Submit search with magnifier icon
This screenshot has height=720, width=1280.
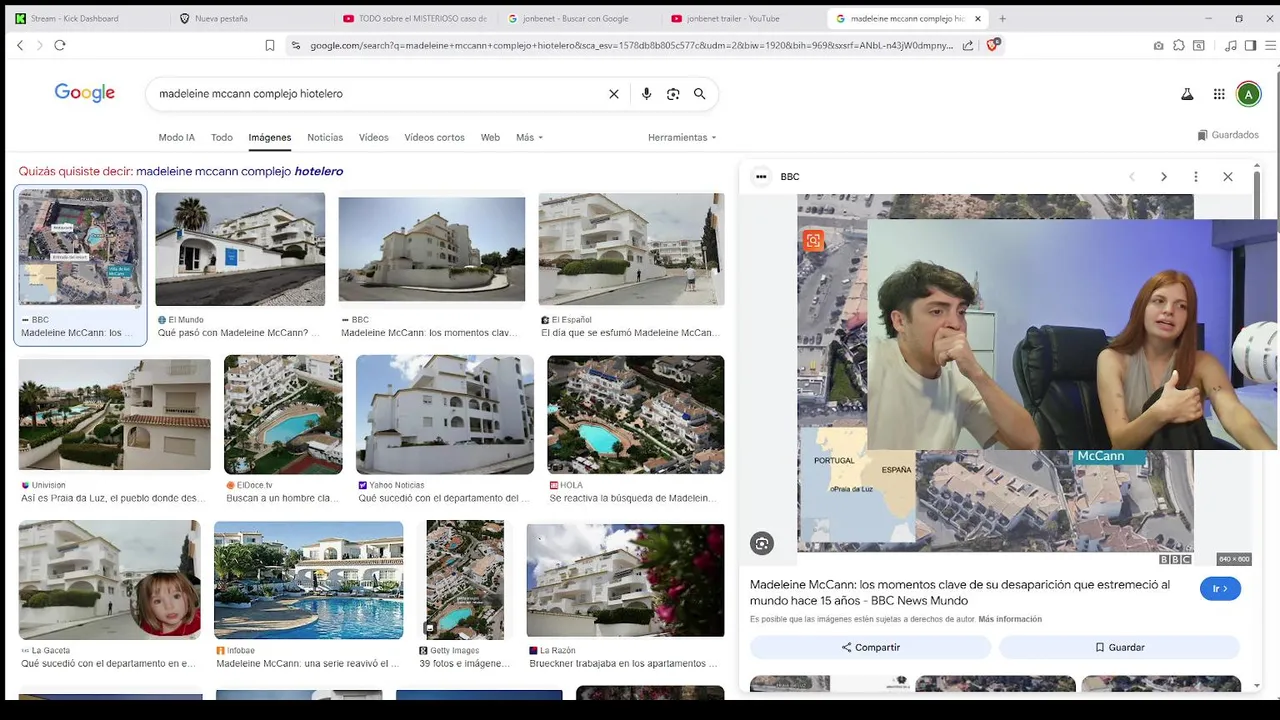[700, 94]
